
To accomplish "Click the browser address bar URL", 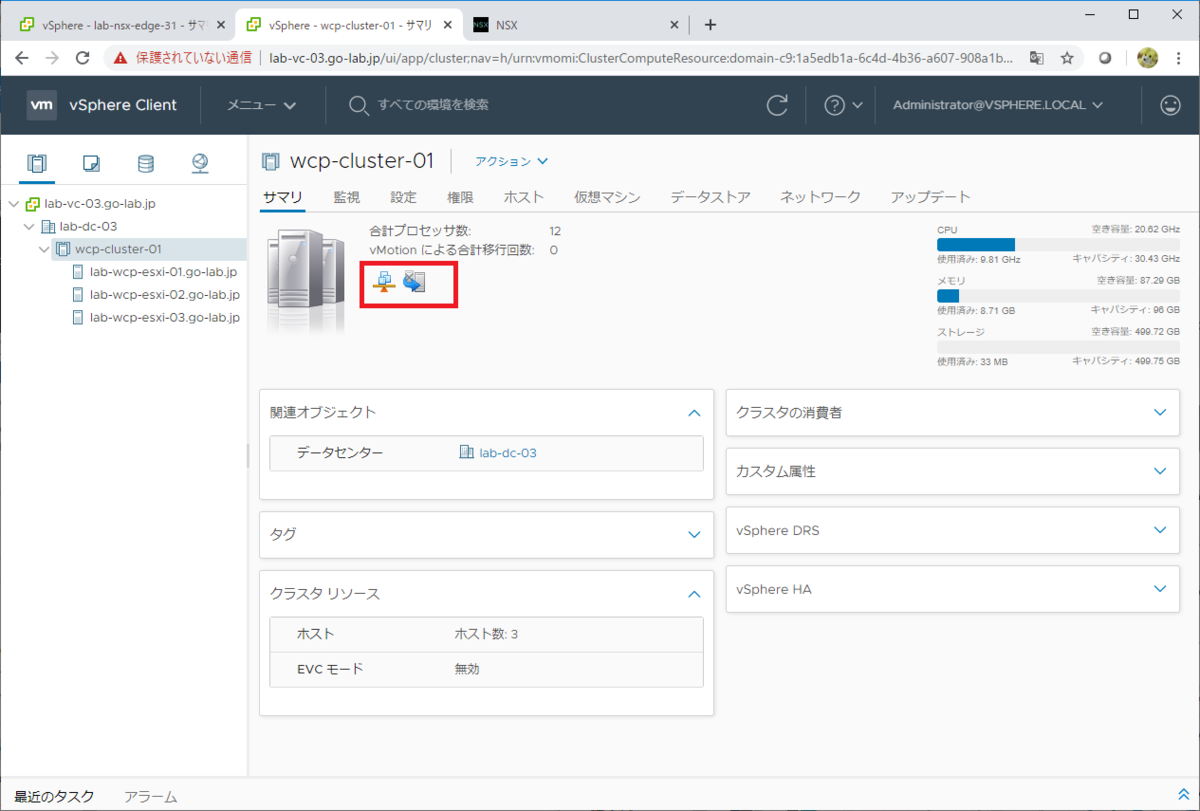I will pos(640,58).
